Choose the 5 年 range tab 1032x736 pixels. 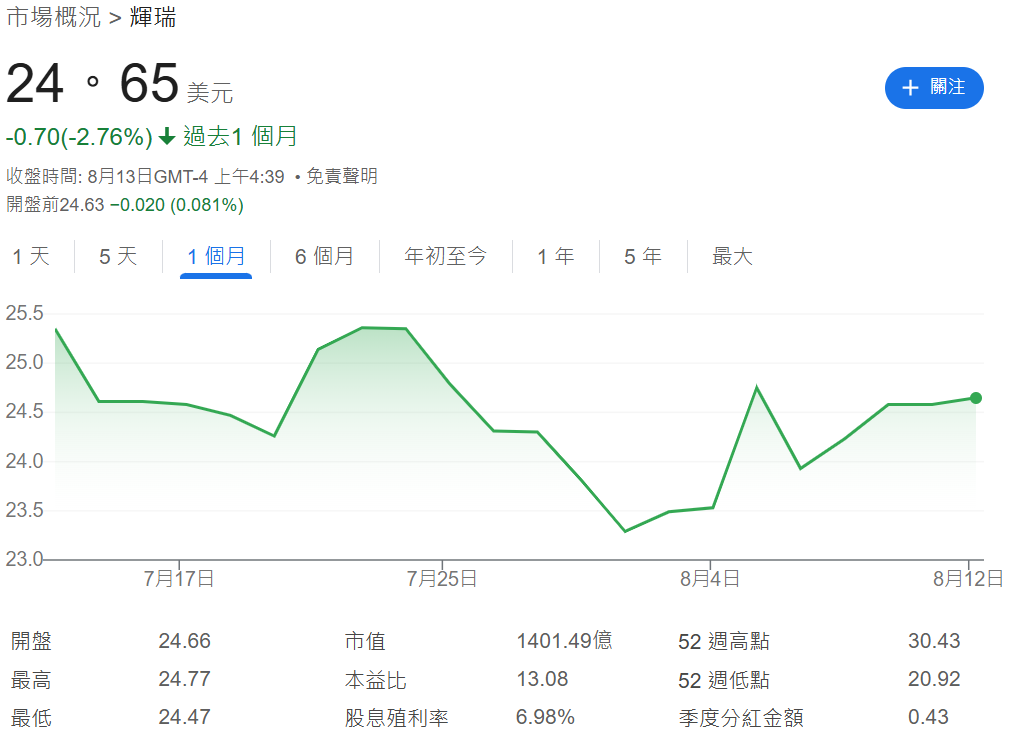642,256
